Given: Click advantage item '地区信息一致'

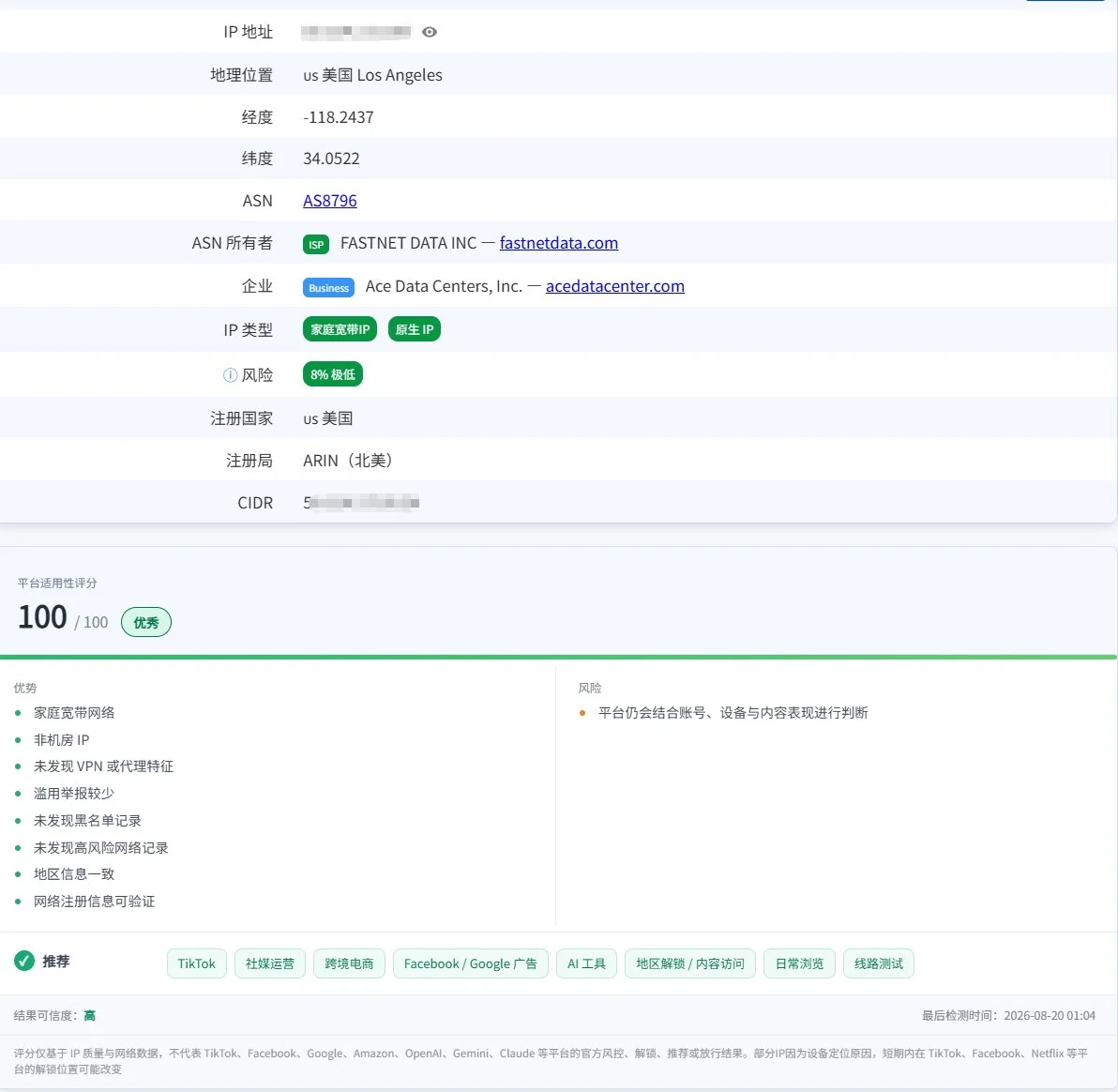Looking at the screenshot, I should [x=74, y=873].
